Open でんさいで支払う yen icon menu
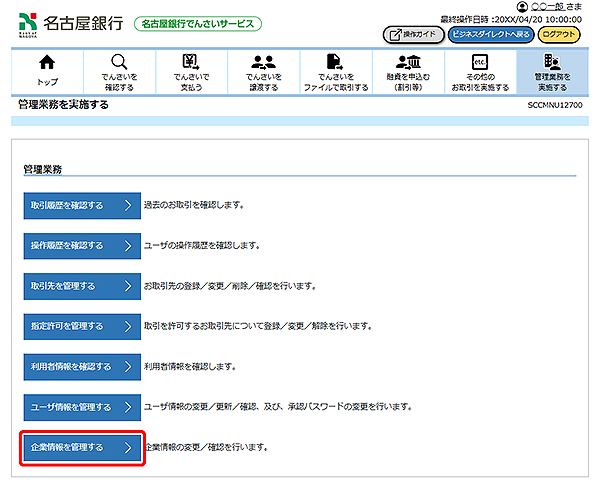The image size is (600, 483). coord(190,64)
